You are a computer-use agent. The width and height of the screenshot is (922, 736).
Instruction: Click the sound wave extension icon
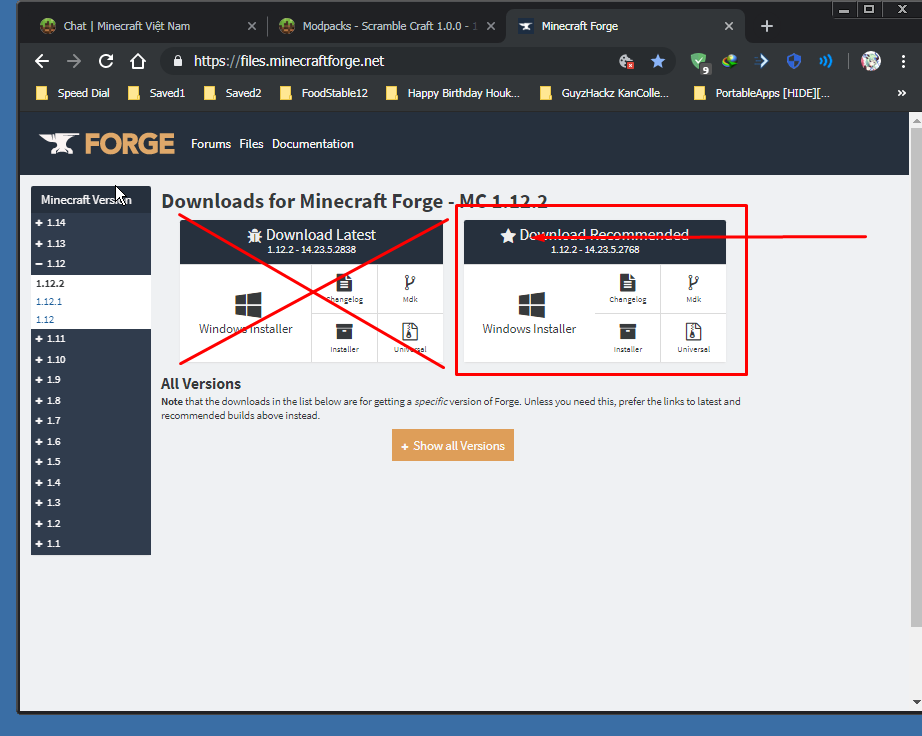click(826, 61)
